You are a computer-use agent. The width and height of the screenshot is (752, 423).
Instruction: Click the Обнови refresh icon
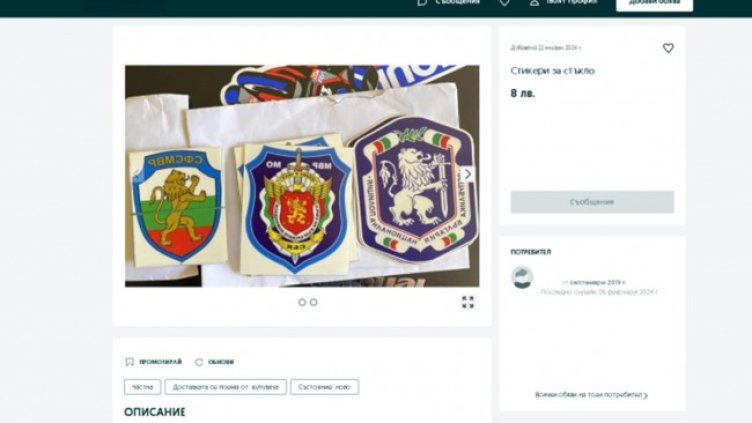coord(199,362)
